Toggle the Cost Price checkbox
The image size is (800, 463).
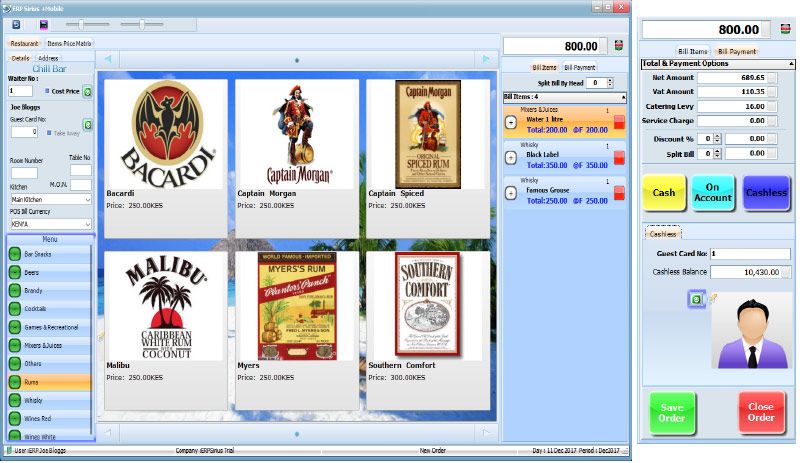pyautogui.click(x=47, y=91)
